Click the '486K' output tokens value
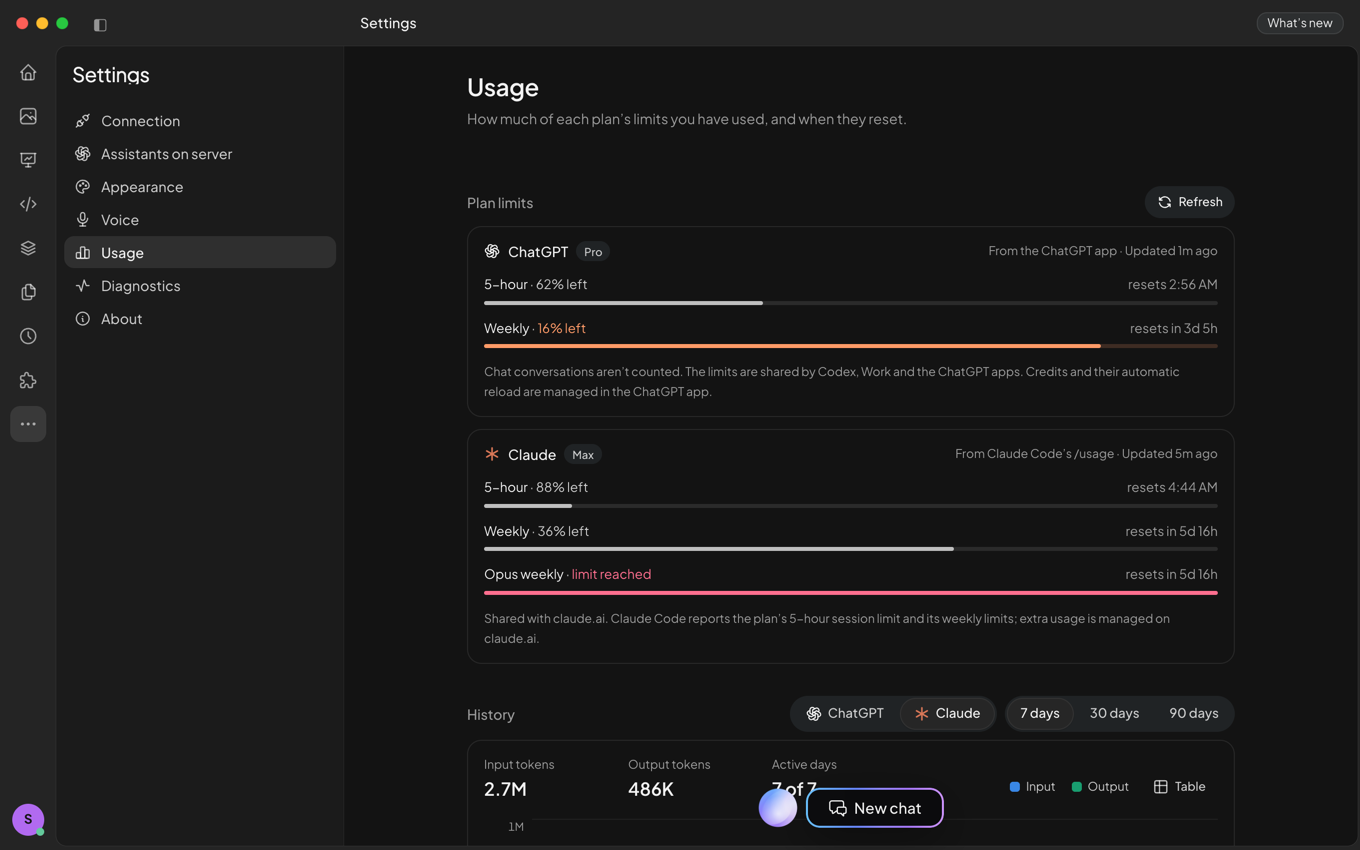Image resolution: width=1360 pixels, height=850 pixels. 651,789
